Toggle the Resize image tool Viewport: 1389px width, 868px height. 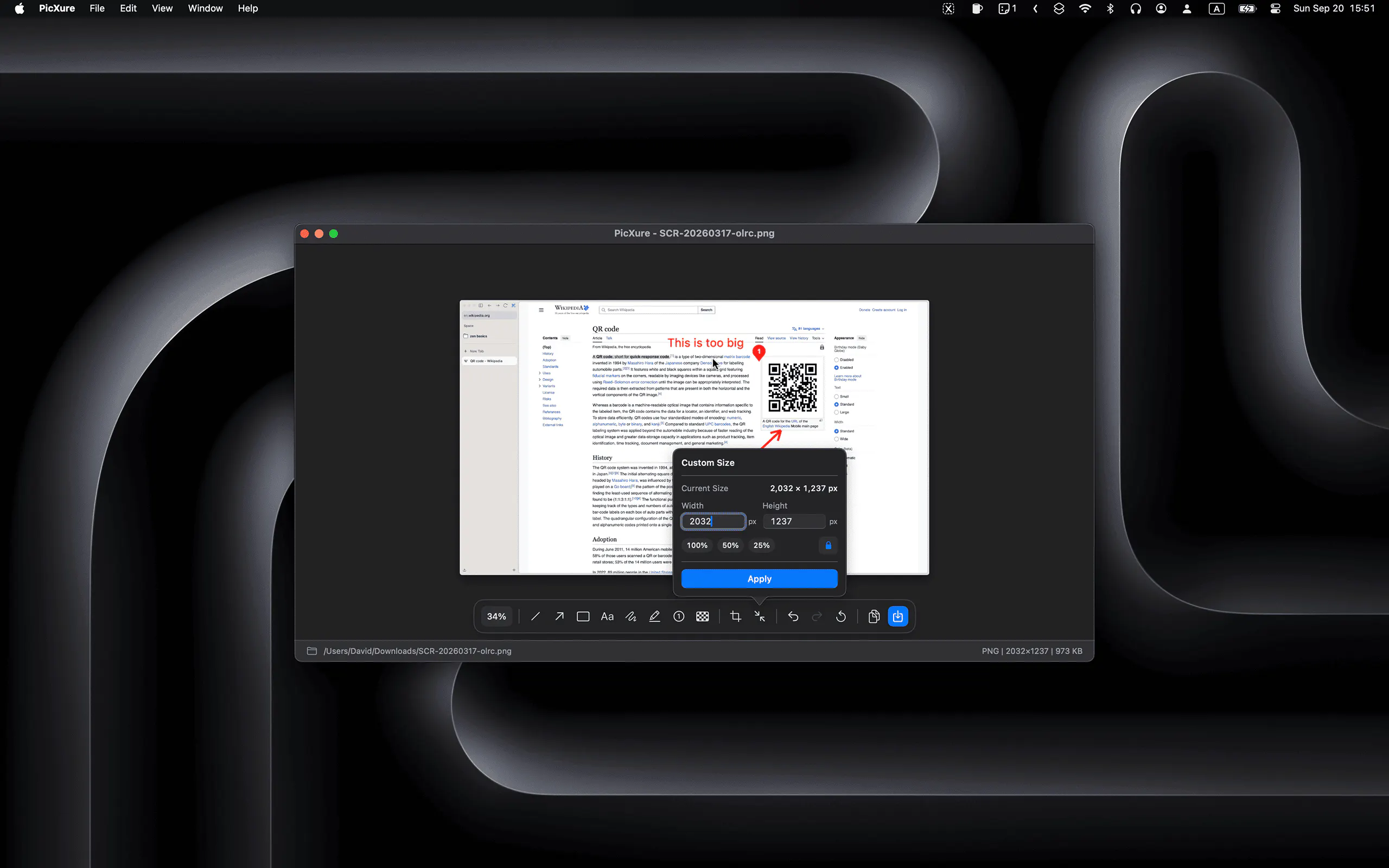(x=760, y=617)
